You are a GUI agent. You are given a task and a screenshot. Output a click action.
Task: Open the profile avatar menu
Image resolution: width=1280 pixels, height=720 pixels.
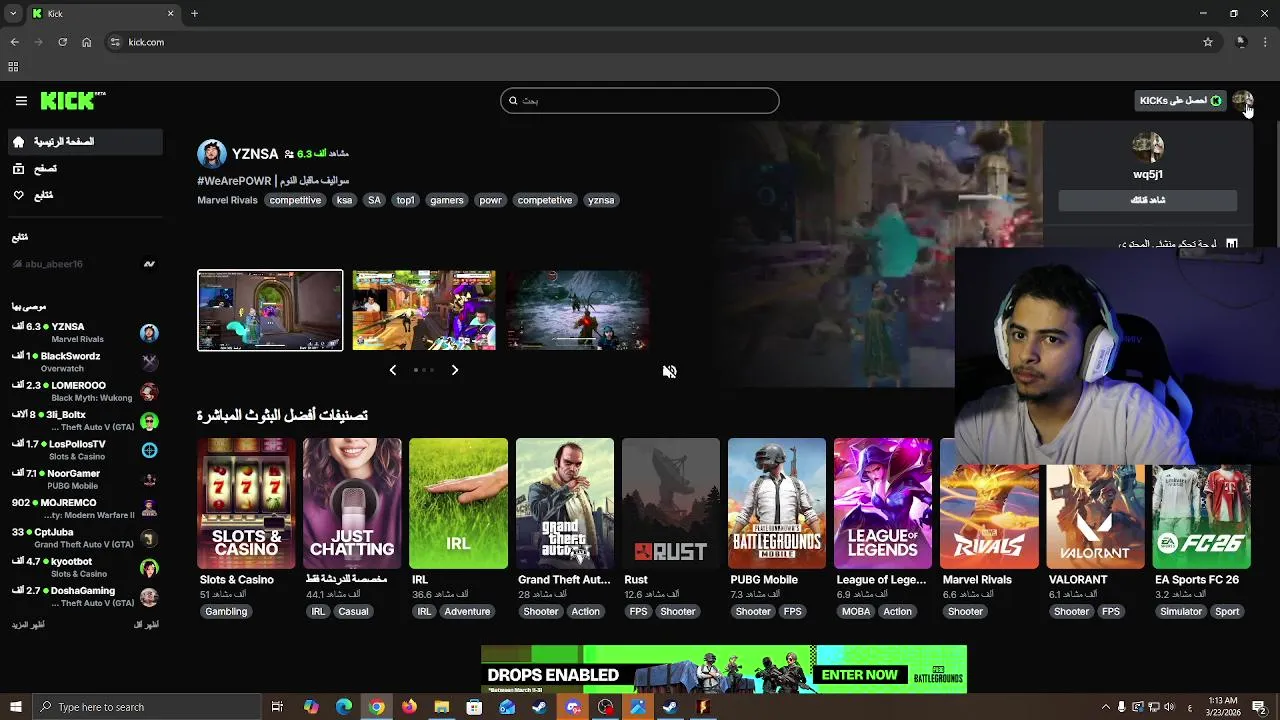(x=1242, y=100)
